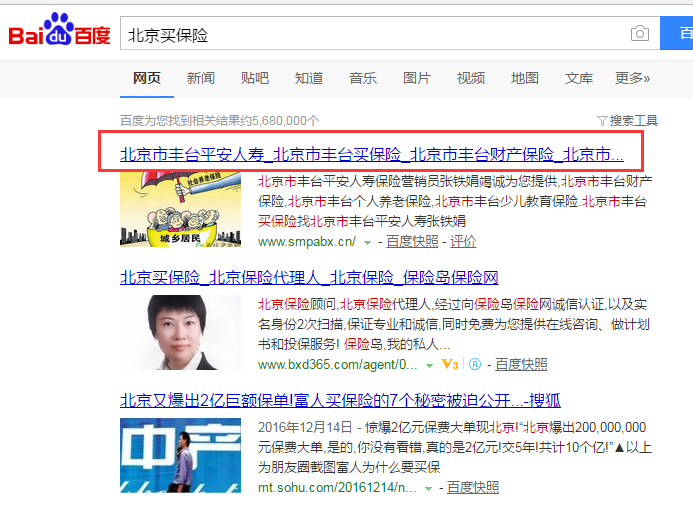Click the blue Baidu search button

point(677,34)
